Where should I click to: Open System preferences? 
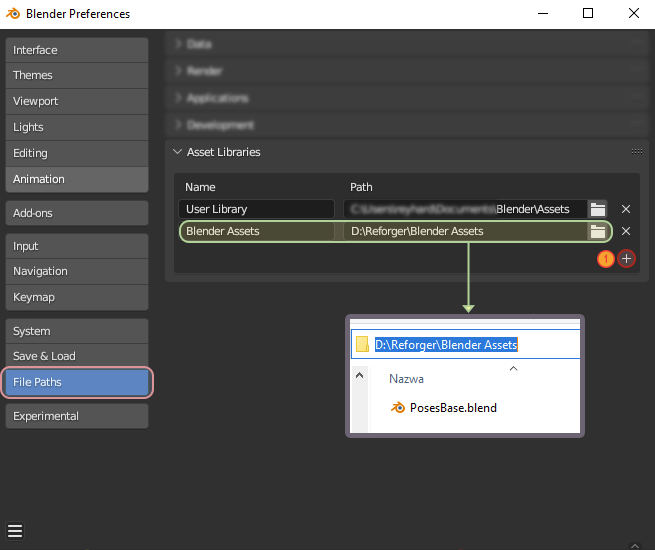point(77,331)
